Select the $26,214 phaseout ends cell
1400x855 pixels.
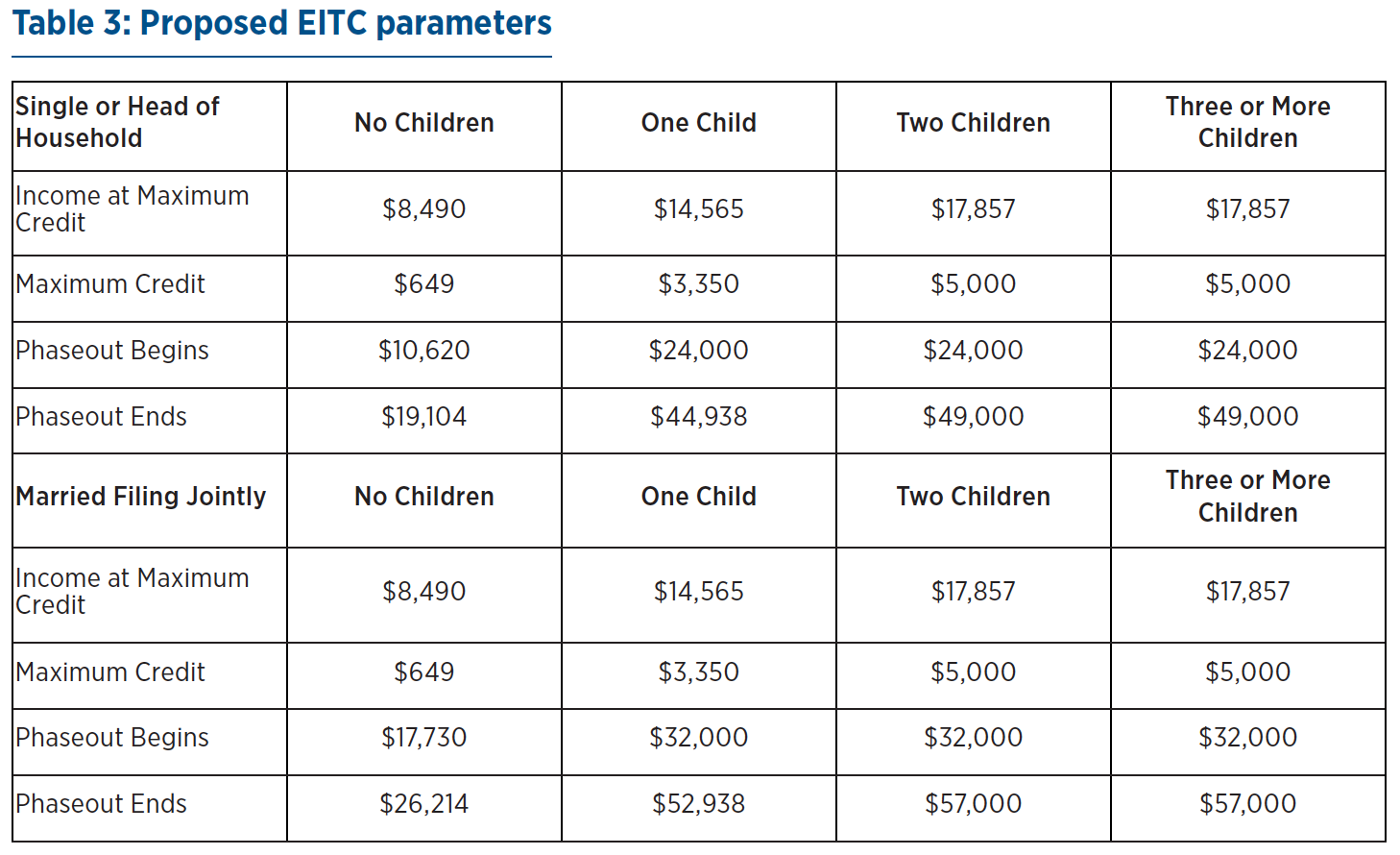[x=423, y=804]
